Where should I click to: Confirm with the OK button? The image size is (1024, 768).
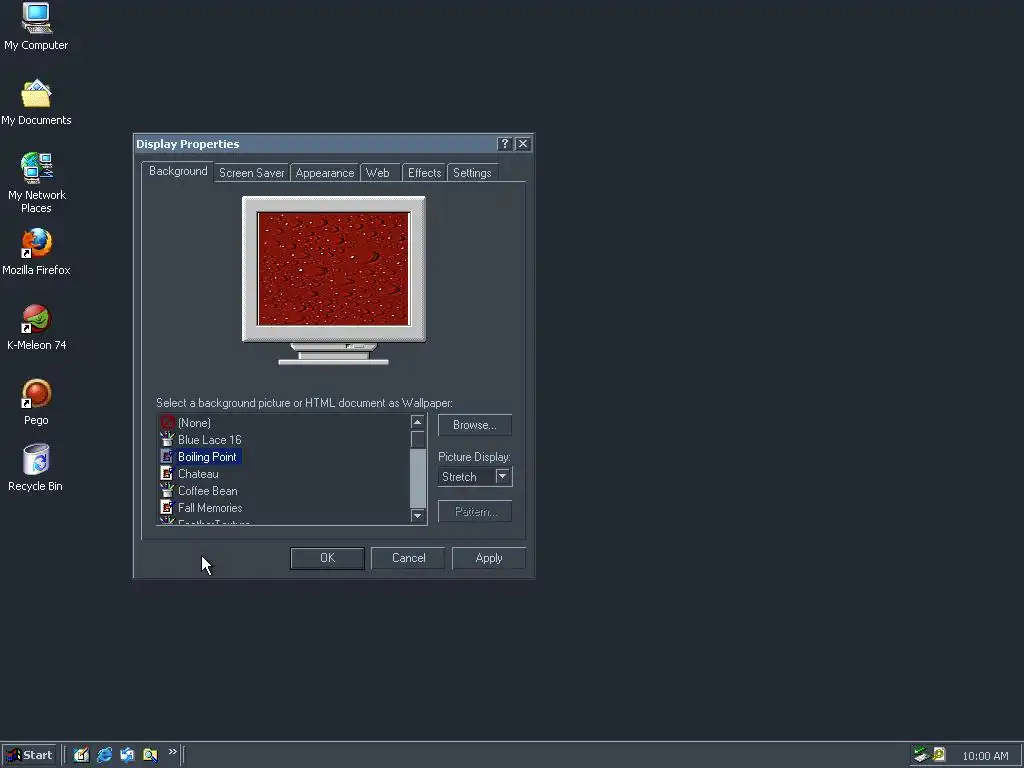pos(327,558)
